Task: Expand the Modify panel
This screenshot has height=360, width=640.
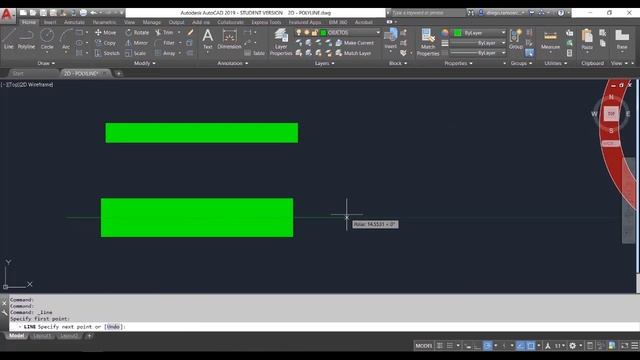Action: (144, 63)
